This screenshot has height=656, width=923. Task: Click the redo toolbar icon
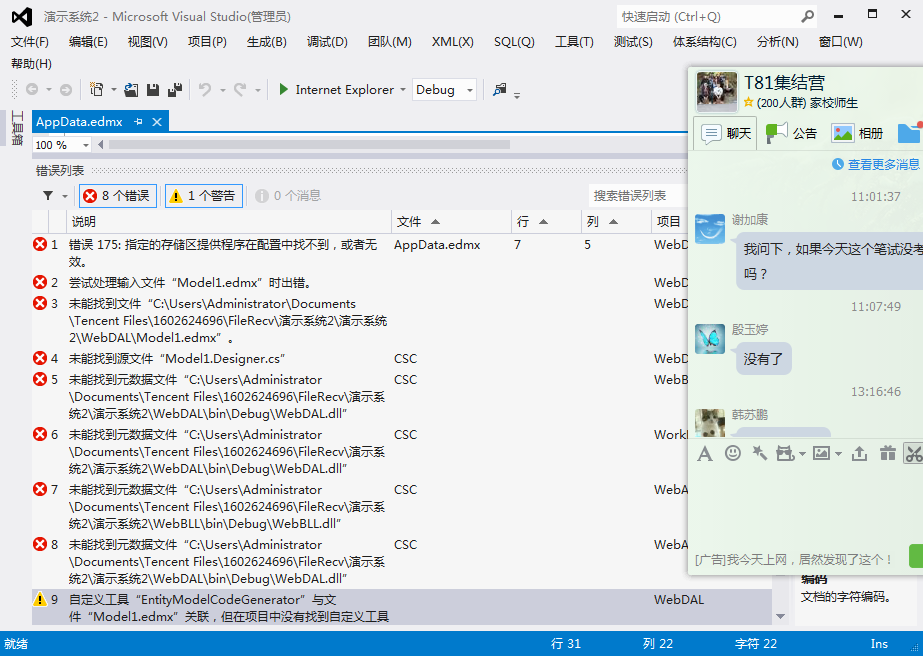[x=240, y=90]
